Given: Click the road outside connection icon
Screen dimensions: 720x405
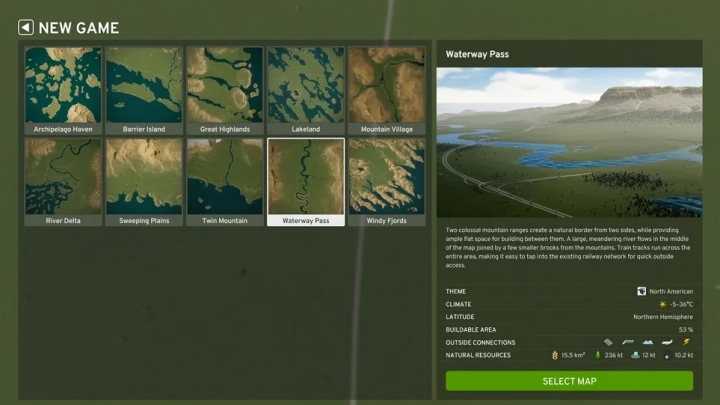Looking at the screenshot, I should pyautogui.click(x=608, y=342).
